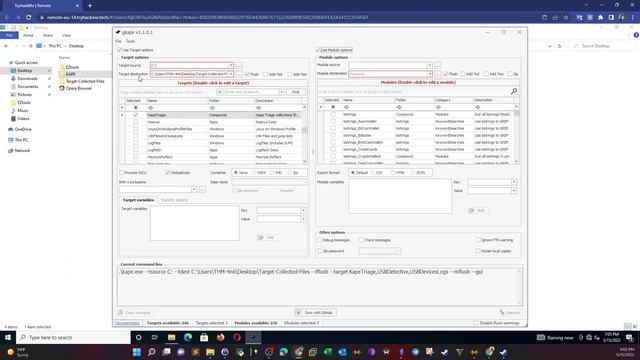Browse for Target destination with ellipsis button
Screen dimensions: 640x360
pyautogui.click(x=240, y=74)
